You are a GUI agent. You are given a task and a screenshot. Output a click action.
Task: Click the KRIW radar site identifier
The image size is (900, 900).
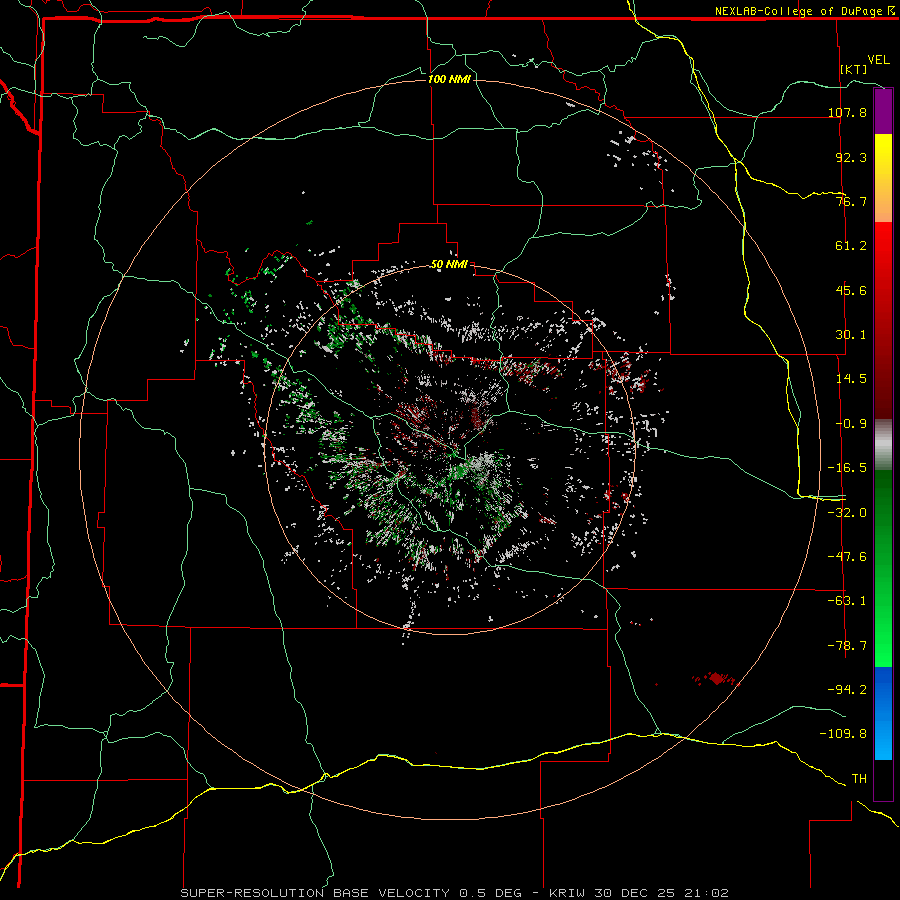[567, 893]
